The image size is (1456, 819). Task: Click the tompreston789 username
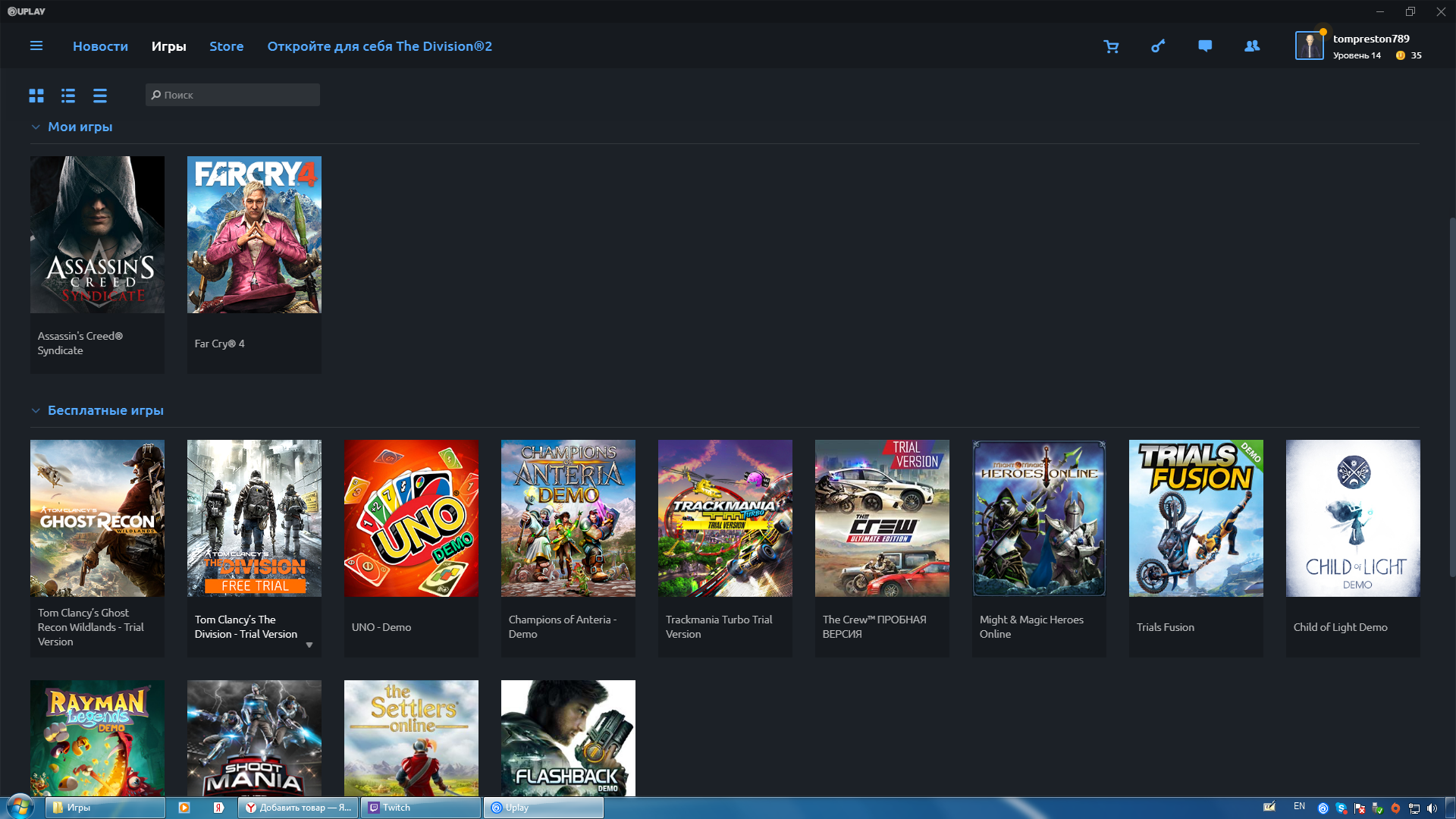point(1371,39)
